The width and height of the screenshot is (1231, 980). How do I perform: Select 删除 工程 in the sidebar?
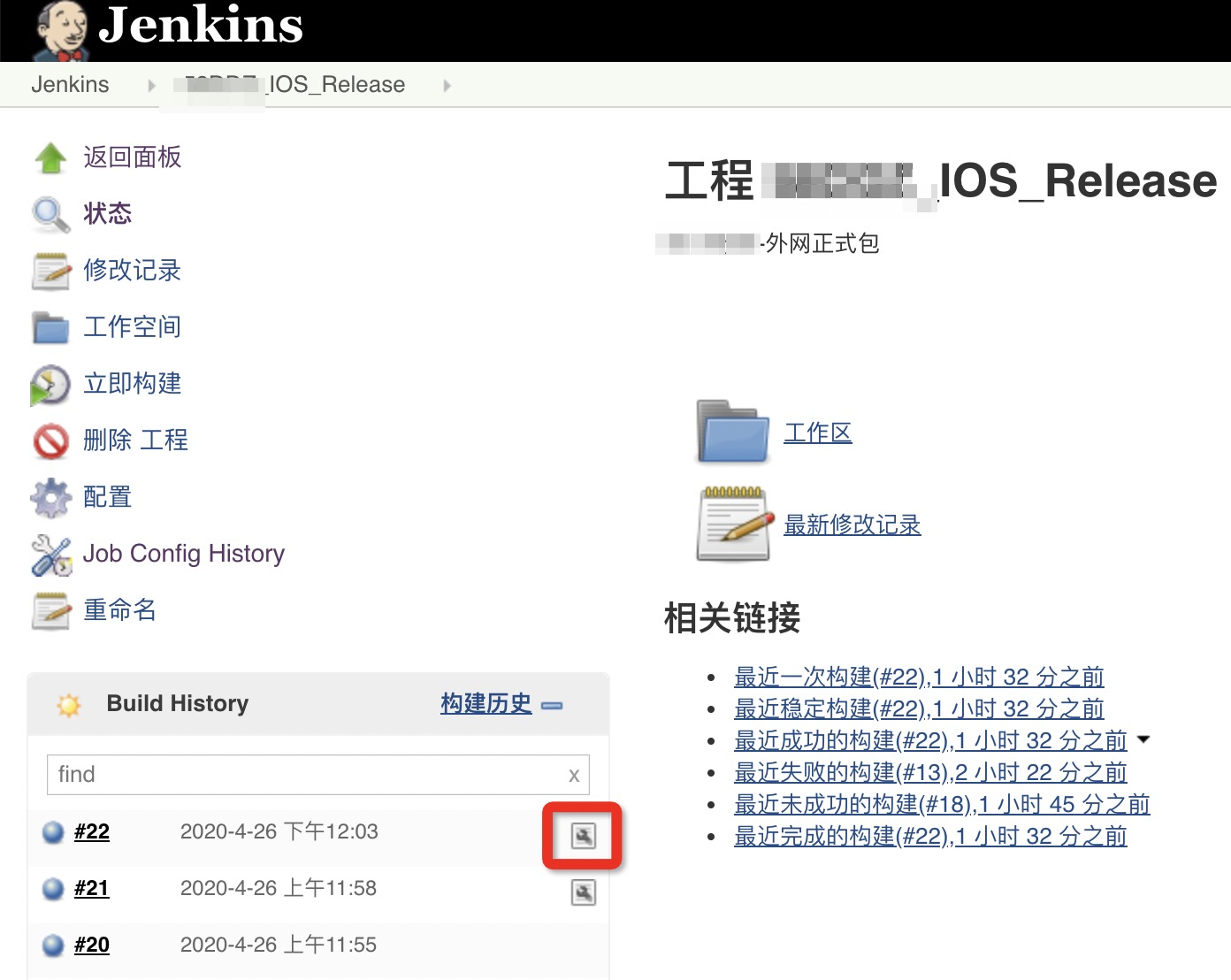pos(135,440)
